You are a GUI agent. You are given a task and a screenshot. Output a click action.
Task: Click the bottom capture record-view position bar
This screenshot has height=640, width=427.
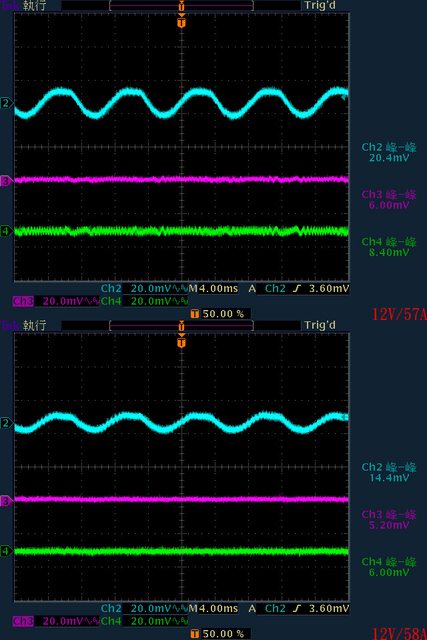tap(182, 325)
